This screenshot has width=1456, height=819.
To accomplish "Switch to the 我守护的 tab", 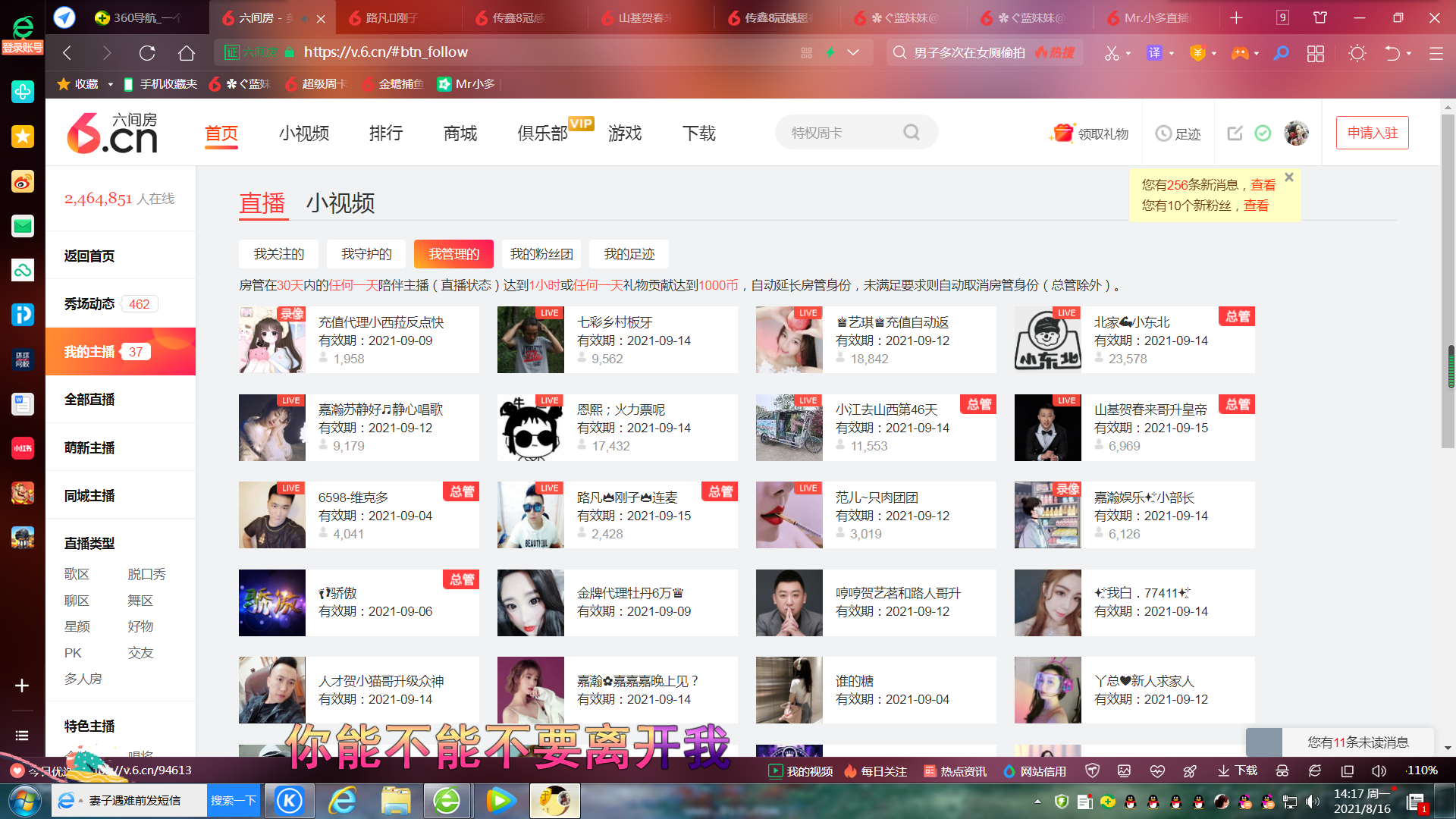I will tap(366, 254).
